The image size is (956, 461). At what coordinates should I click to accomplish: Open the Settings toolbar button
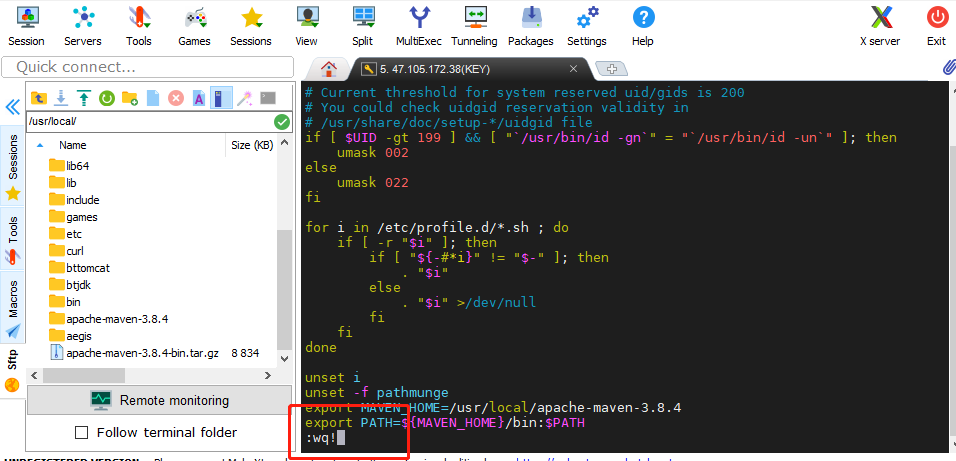click(x=587, y=26)
